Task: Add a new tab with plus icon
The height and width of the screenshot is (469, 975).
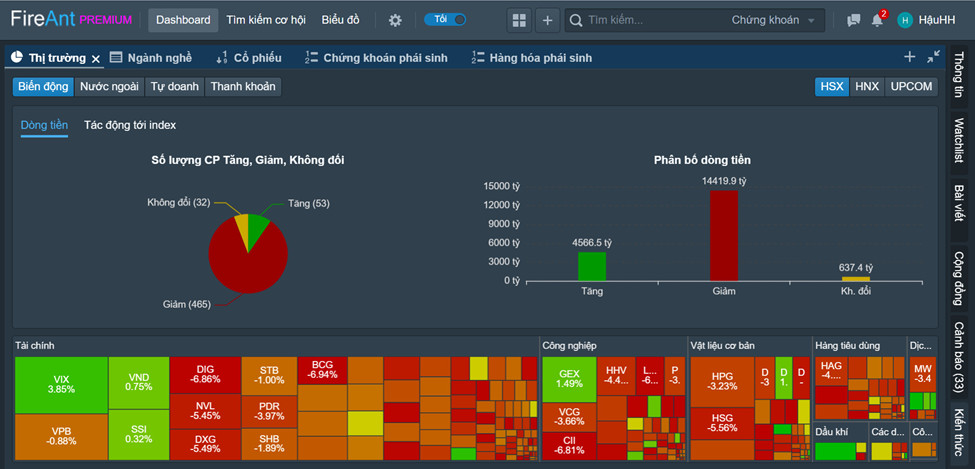Action: point(910,57)
